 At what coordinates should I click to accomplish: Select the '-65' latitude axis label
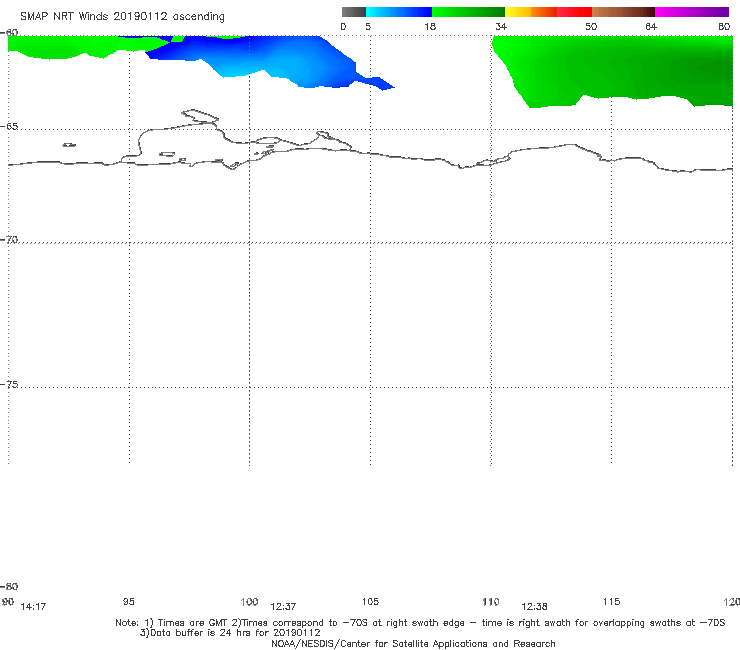pos(9,127)
